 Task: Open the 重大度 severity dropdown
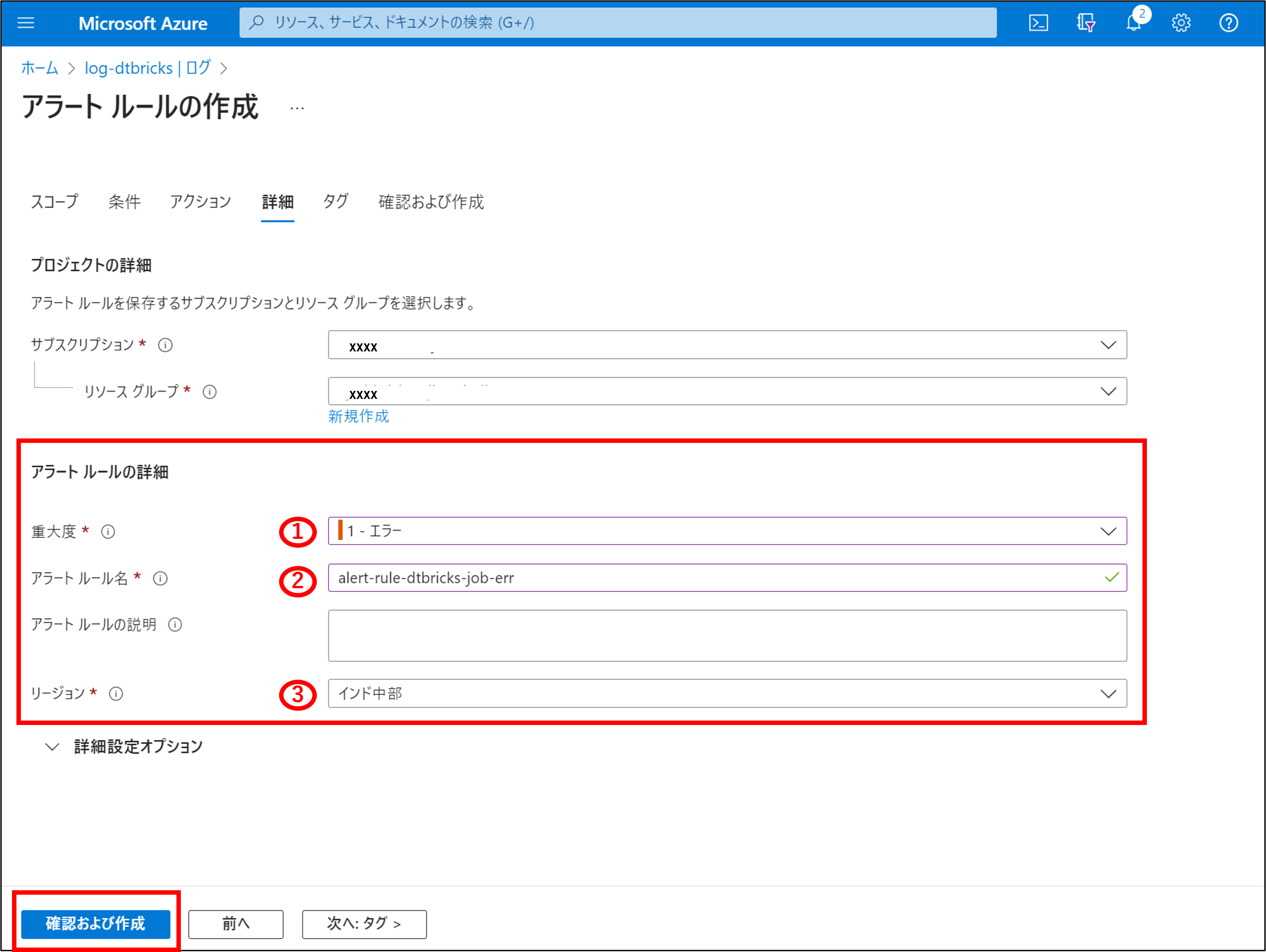click(727, 531)
